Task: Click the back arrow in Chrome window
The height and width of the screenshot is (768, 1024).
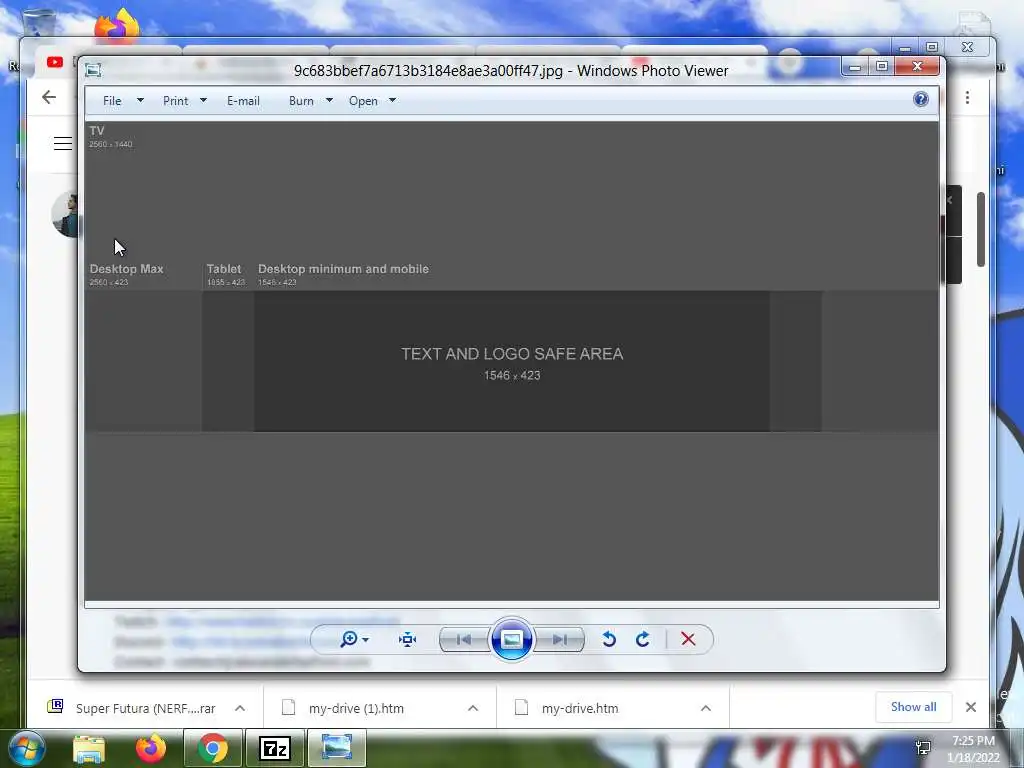Action: click(x=49, y=97)
